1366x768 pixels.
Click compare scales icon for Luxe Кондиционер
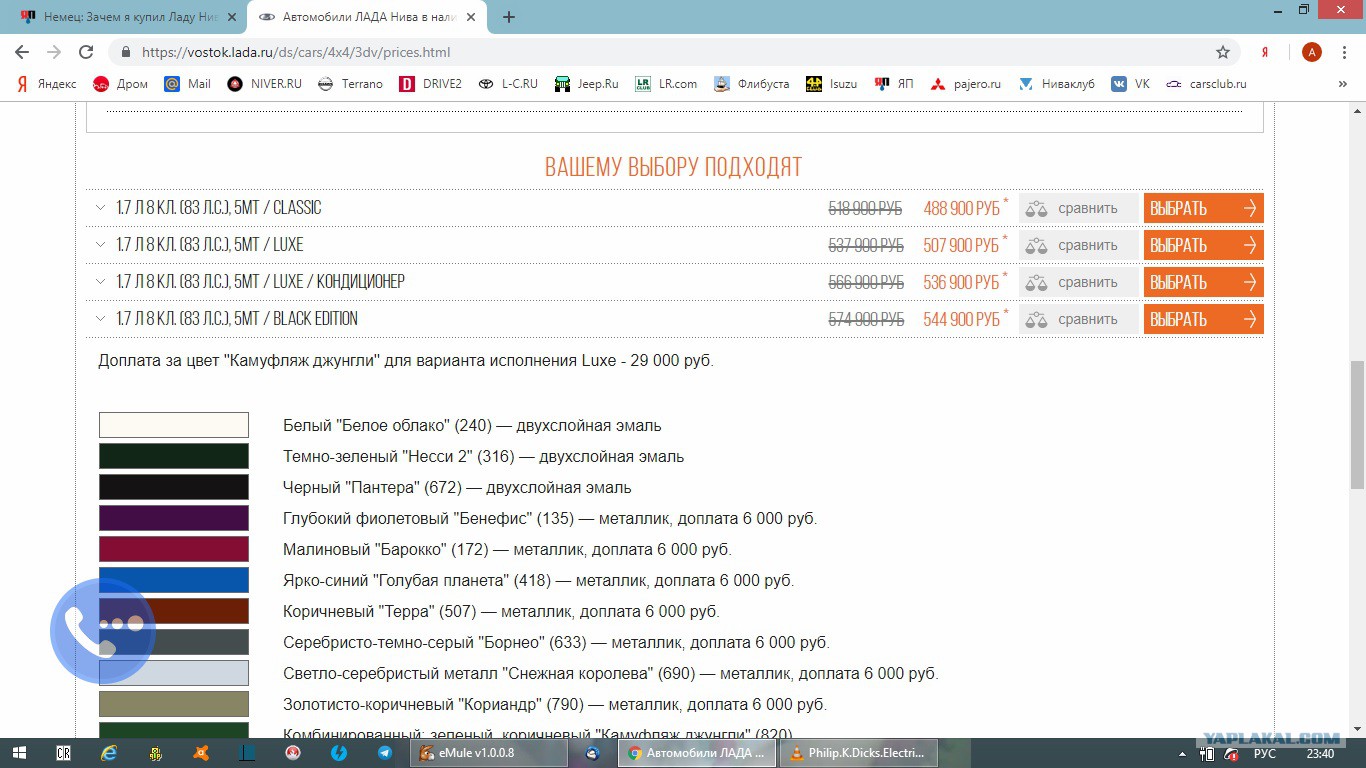pyautogui.click(x=1036, y=282)
